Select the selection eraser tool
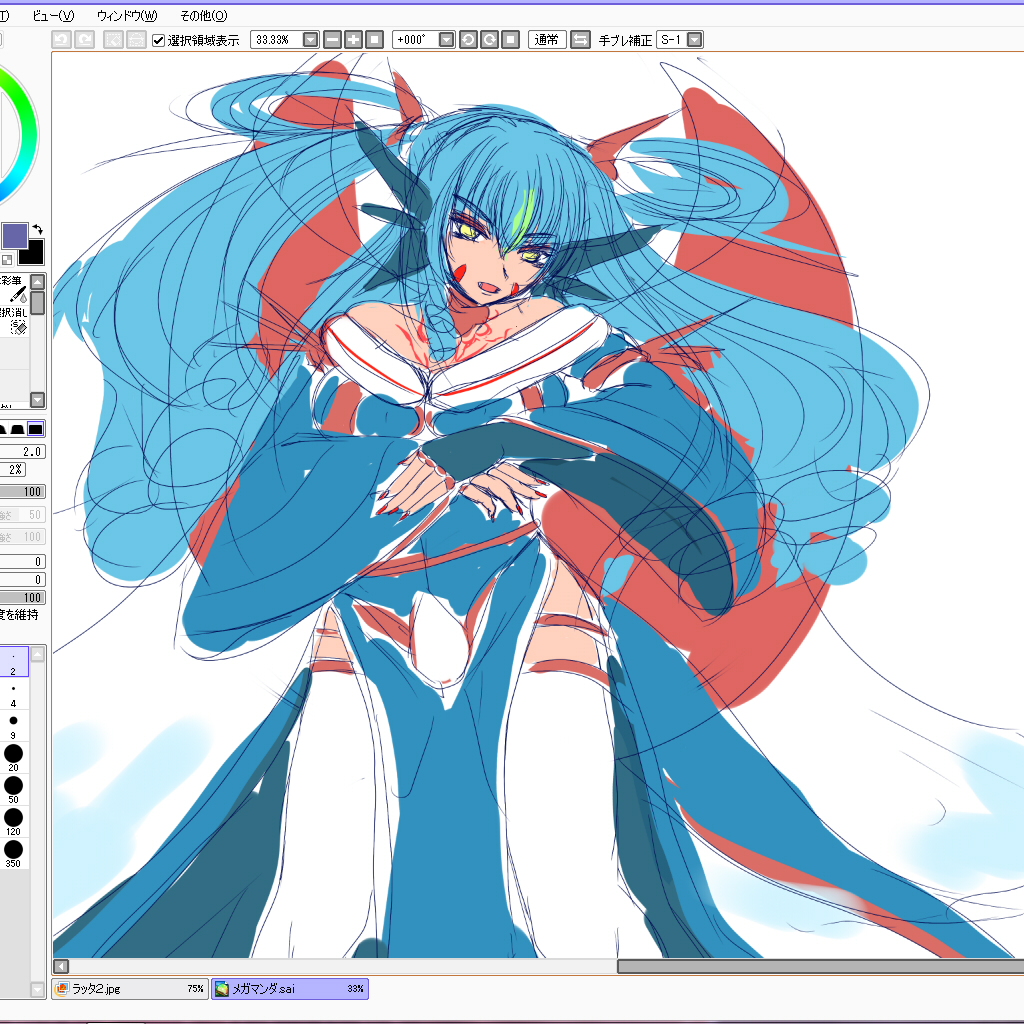The height and width of the screenshot is (1024, 1024). [x=14, y=321]
